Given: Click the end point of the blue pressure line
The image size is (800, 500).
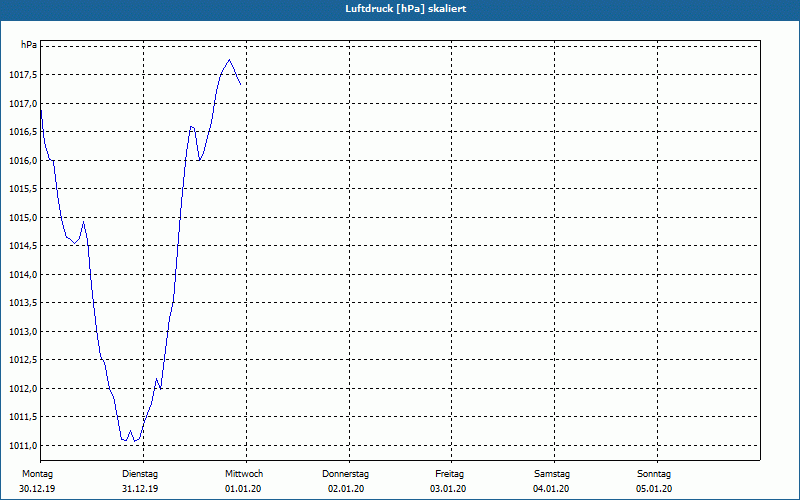Looking at the screenshot, I should 240,84.
